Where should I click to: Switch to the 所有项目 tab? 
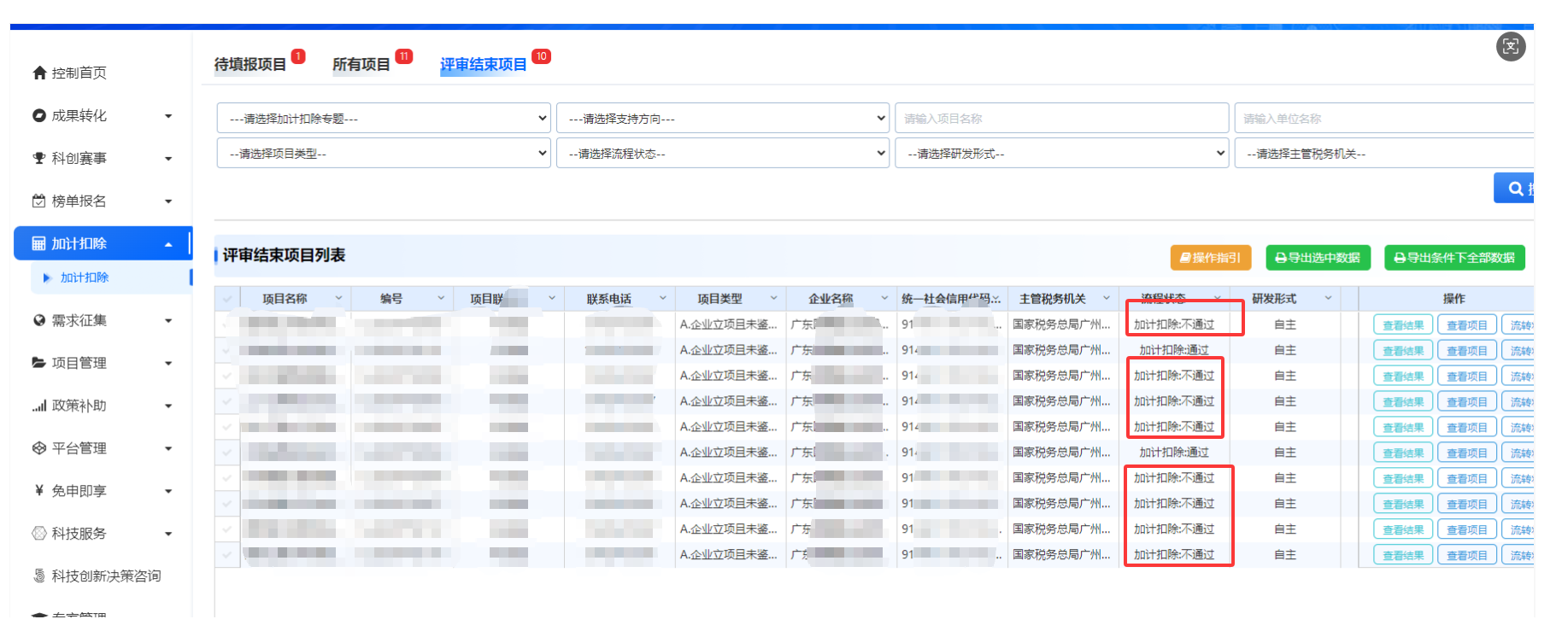pos(361,65)
